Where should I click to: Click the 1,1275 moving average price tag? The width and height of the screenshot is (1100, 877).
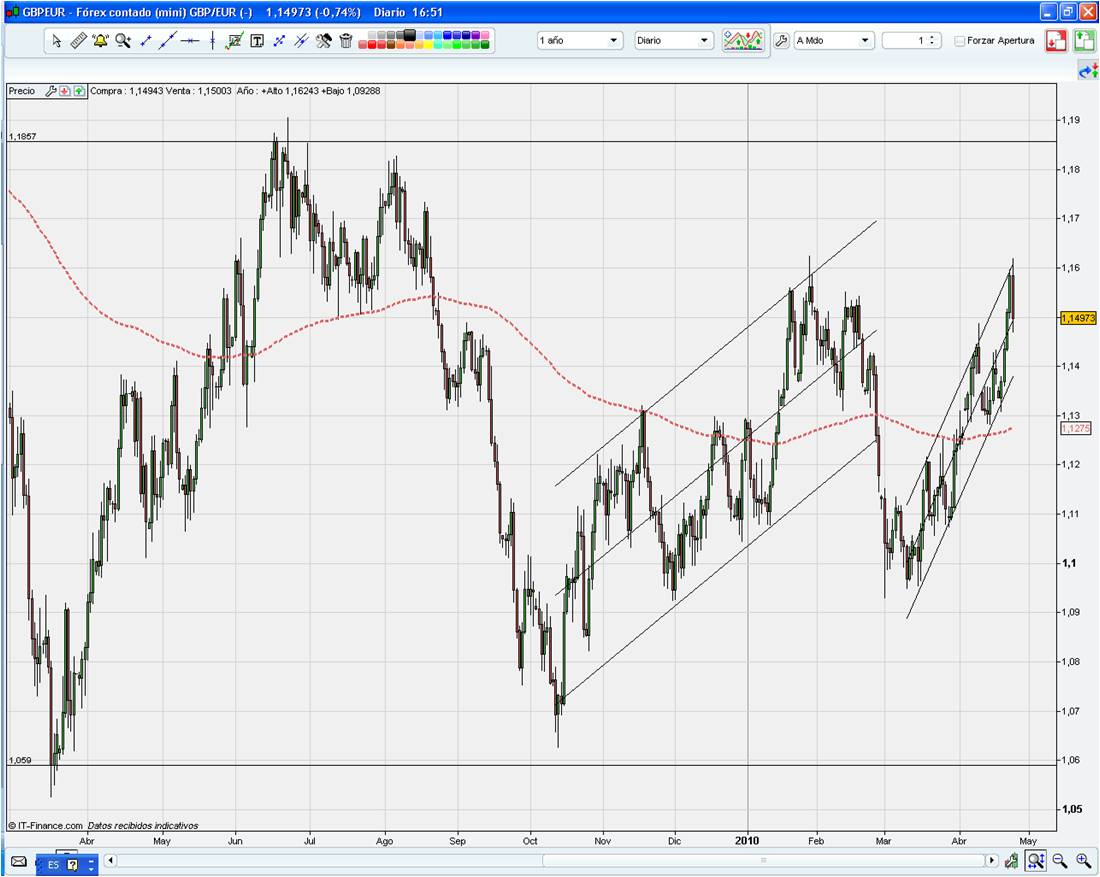pos(1076,428)
